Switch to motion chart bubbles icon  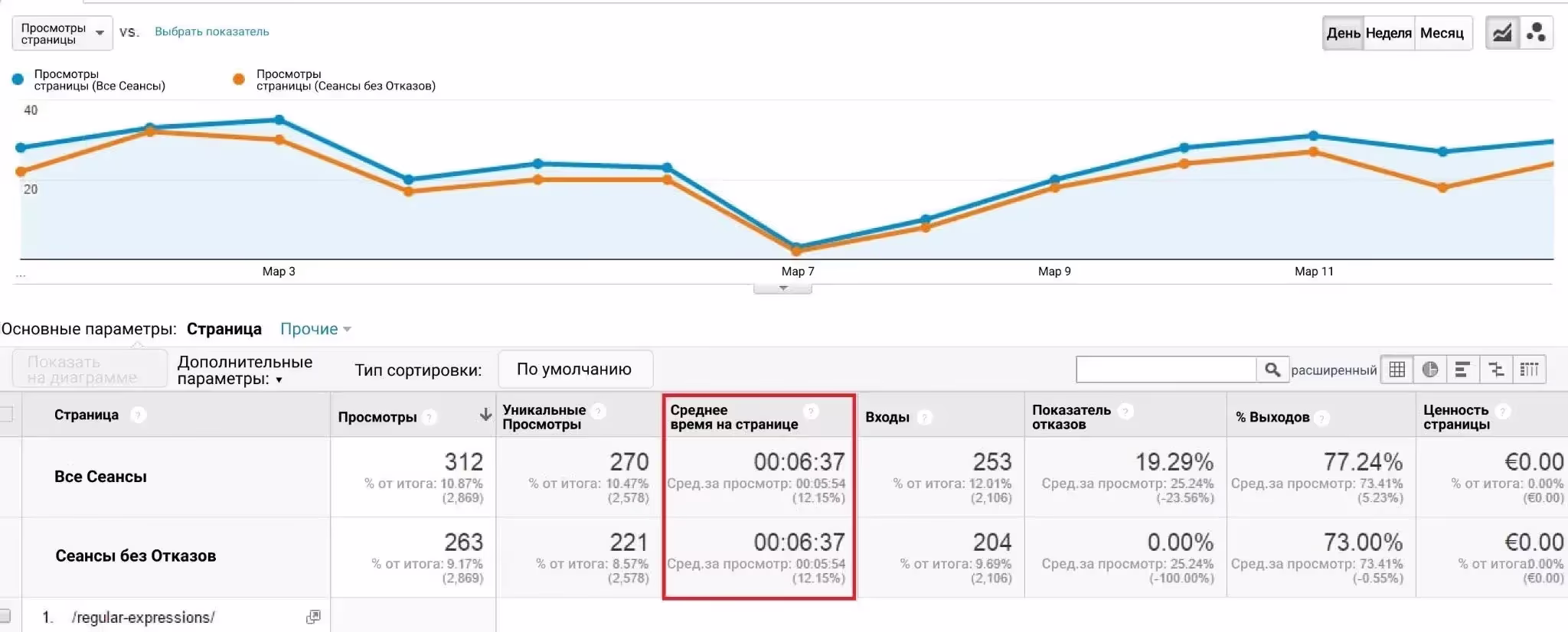click(x=1536, y=33)
